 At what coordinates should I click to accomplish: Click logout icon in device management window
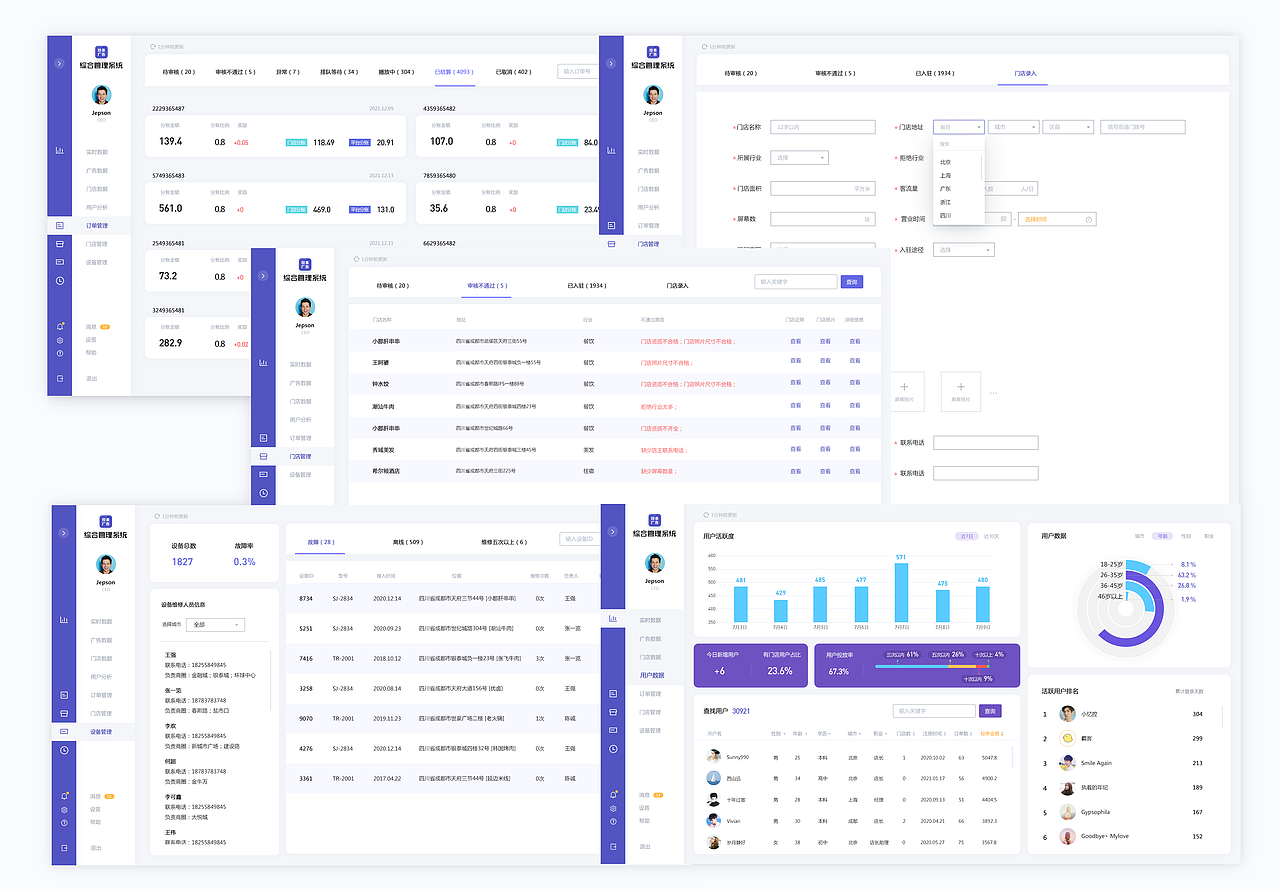[x=64, y=848]
